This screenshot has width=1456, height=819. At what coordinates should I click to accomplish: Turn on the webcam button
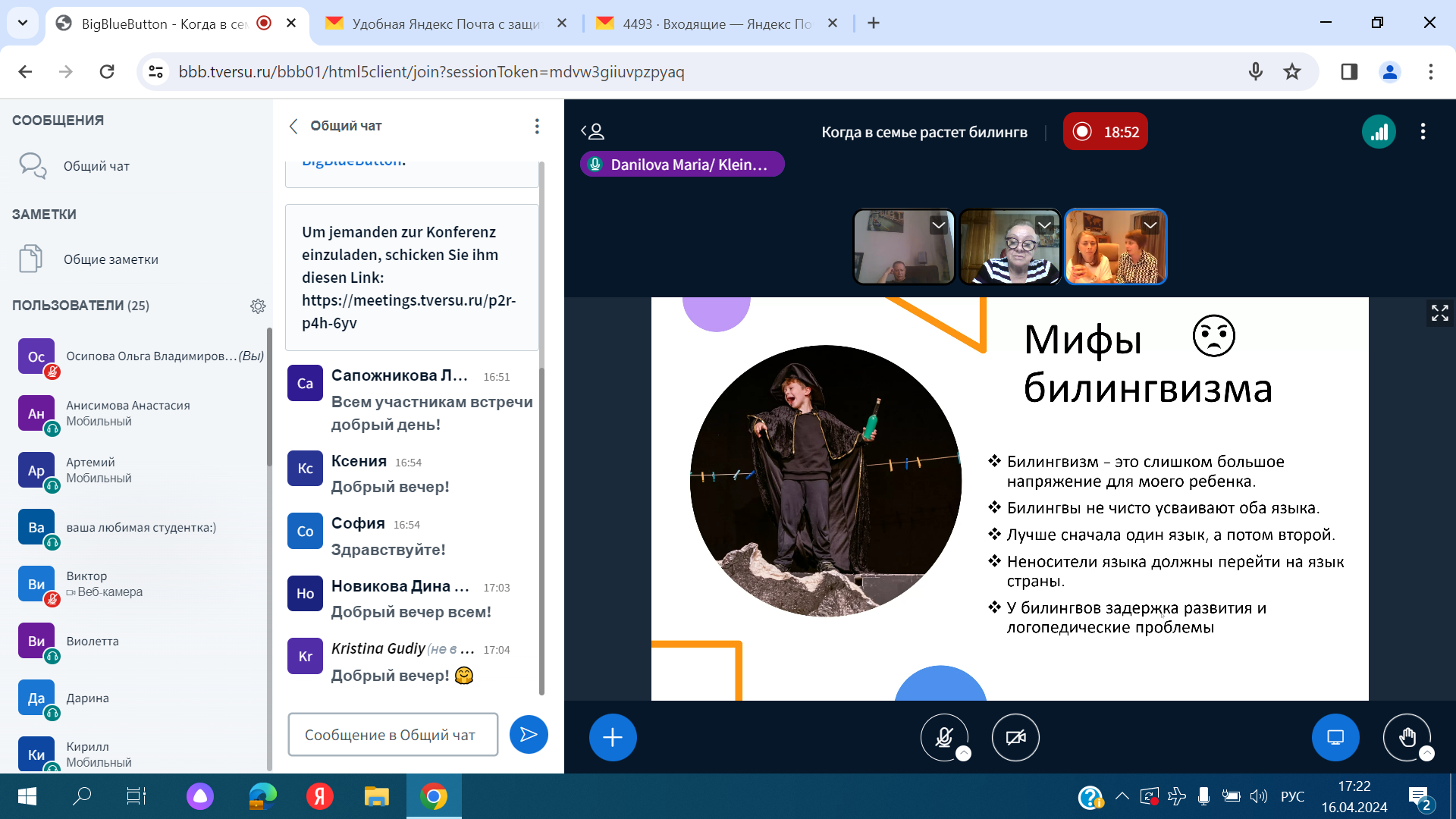(x=1015, y=737)
